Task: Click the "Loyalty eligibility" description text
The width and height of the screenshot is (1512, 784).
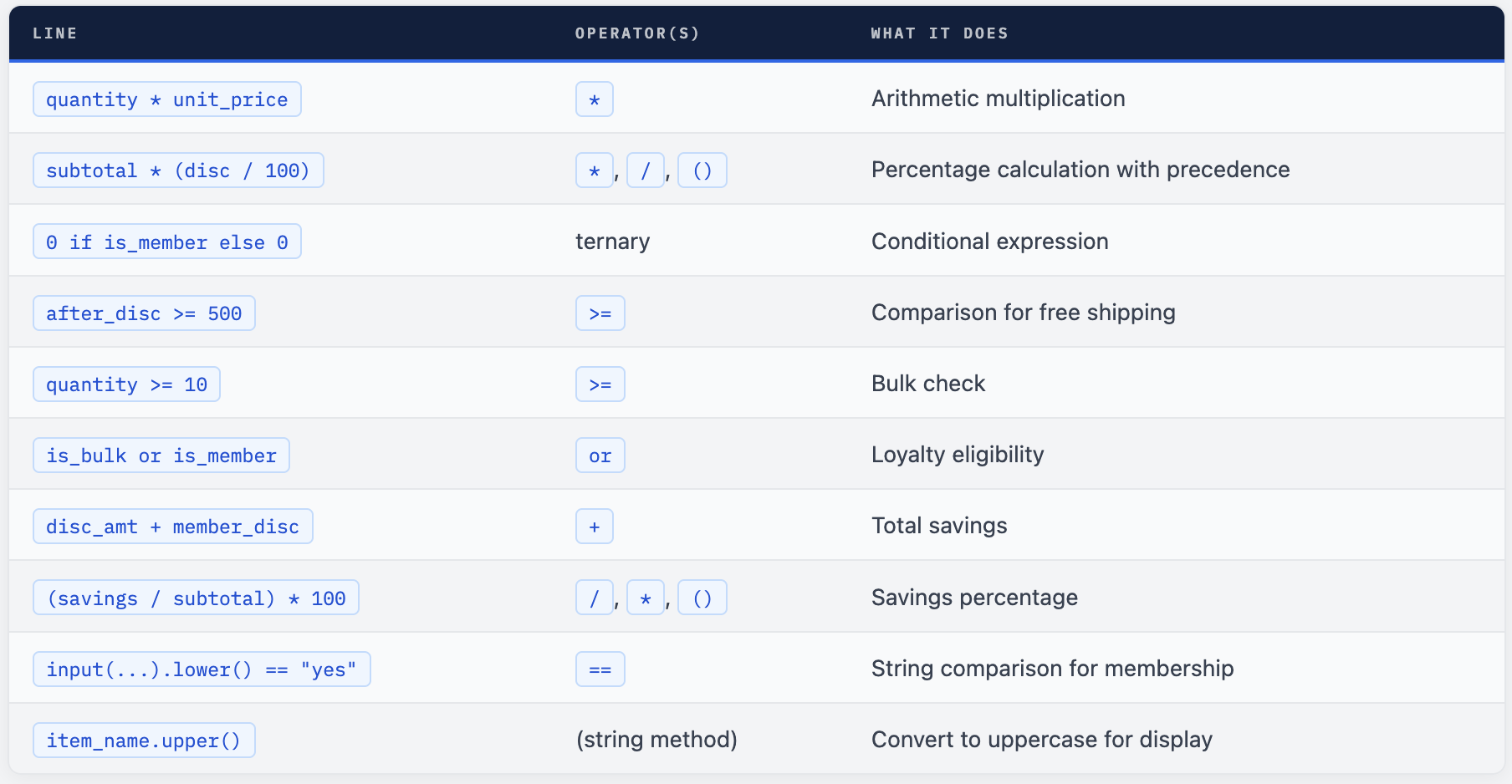Action: 958,455
